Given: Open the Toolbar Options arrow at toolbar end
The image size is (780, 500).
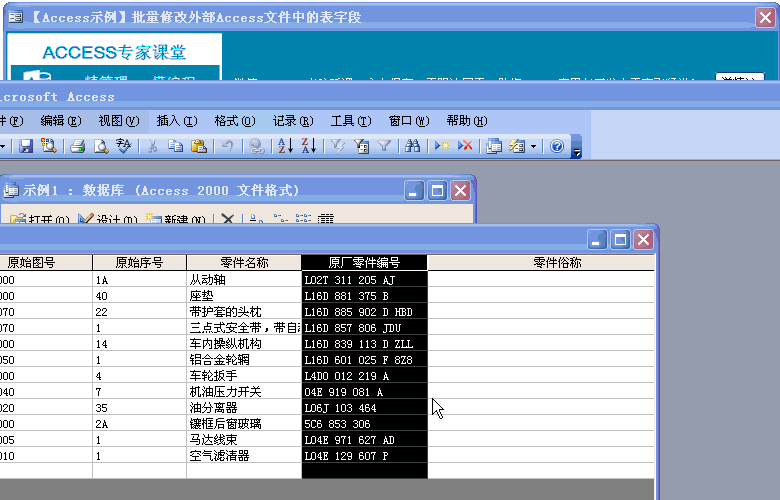Looking at the screenshot, I should (577, 147).
